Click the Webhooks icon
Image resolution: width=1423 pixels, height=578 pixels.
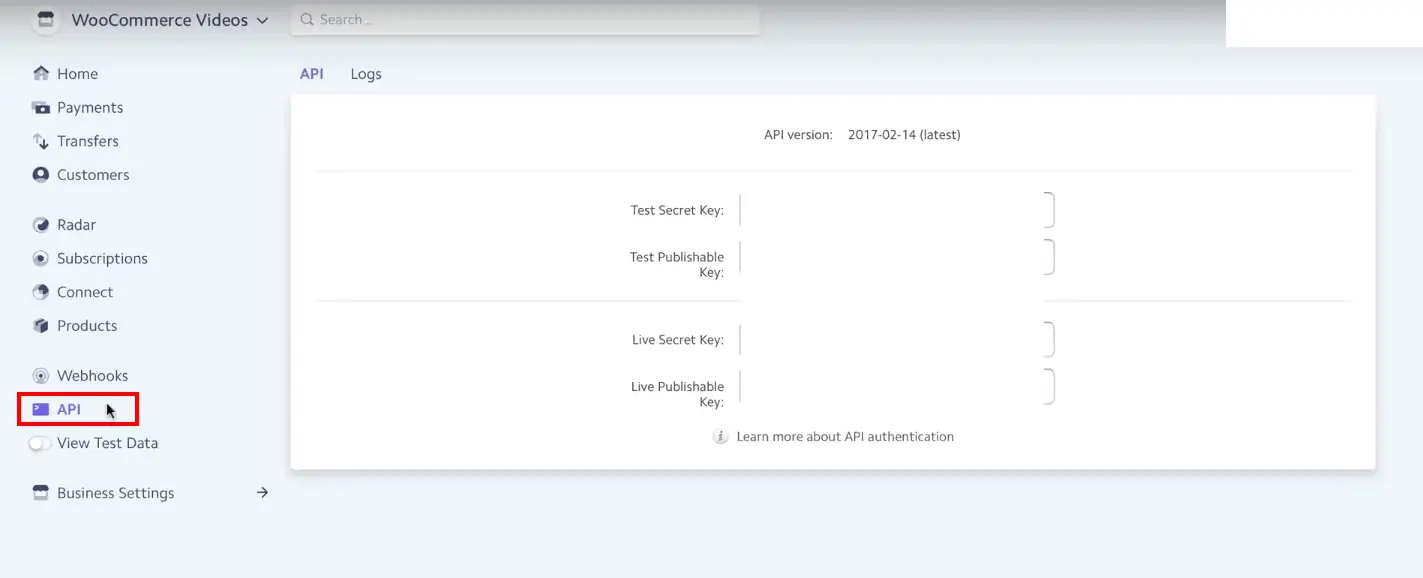coord(41,376)
